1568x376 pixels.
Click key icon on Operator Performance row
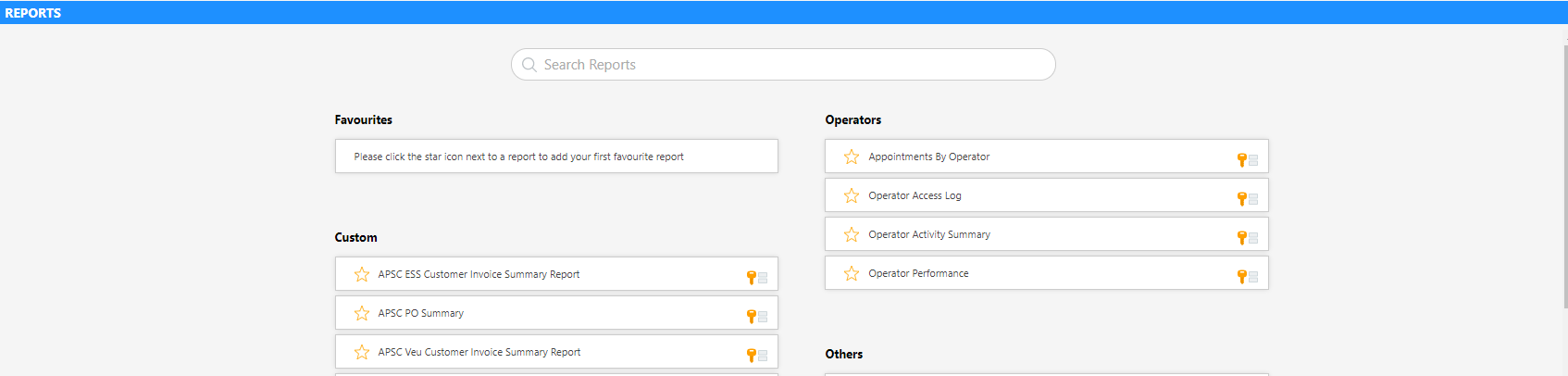tap(1242, 277)
